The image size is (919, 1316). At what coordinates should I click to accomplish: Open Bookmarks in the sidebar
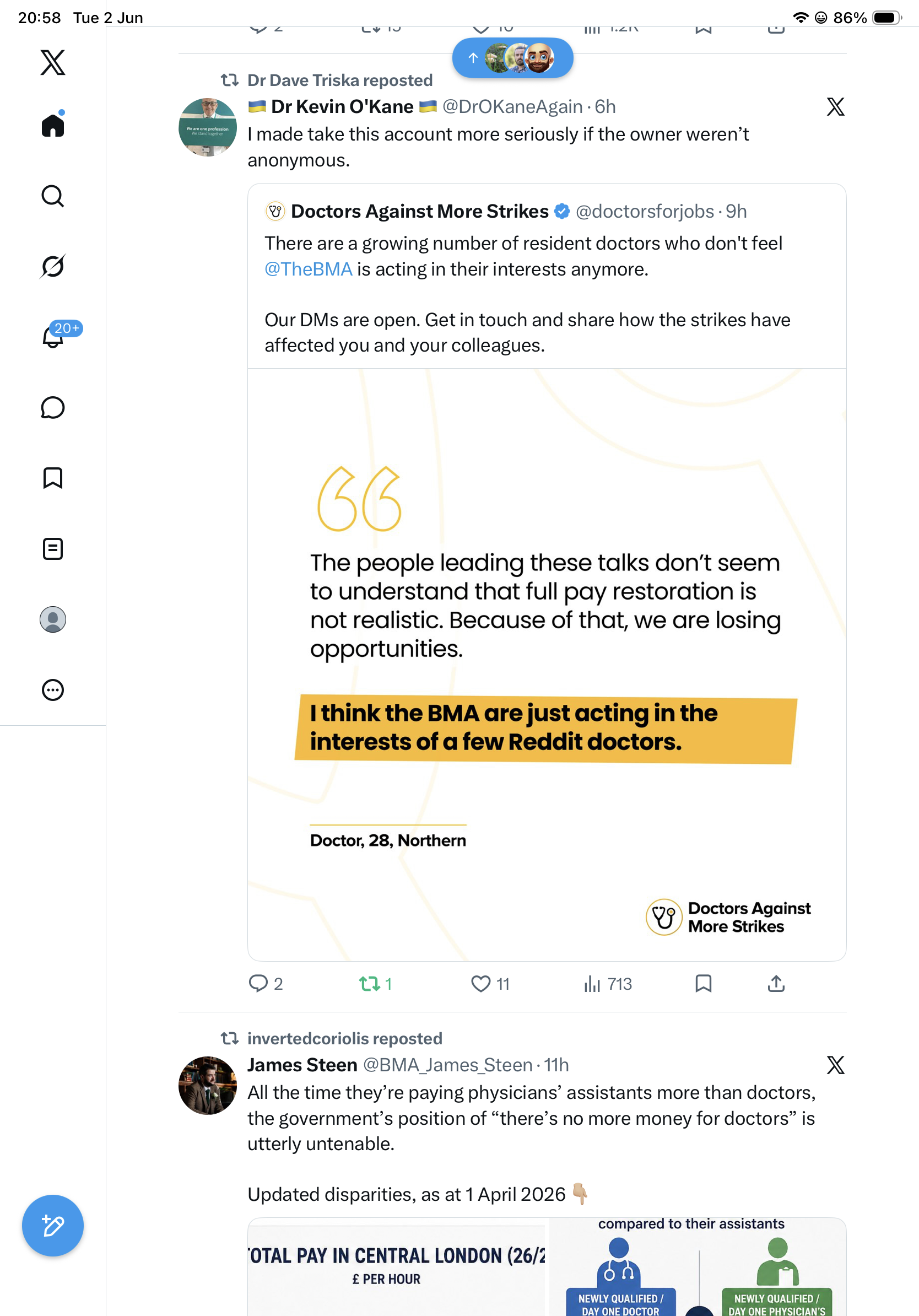tap(53, 478)
